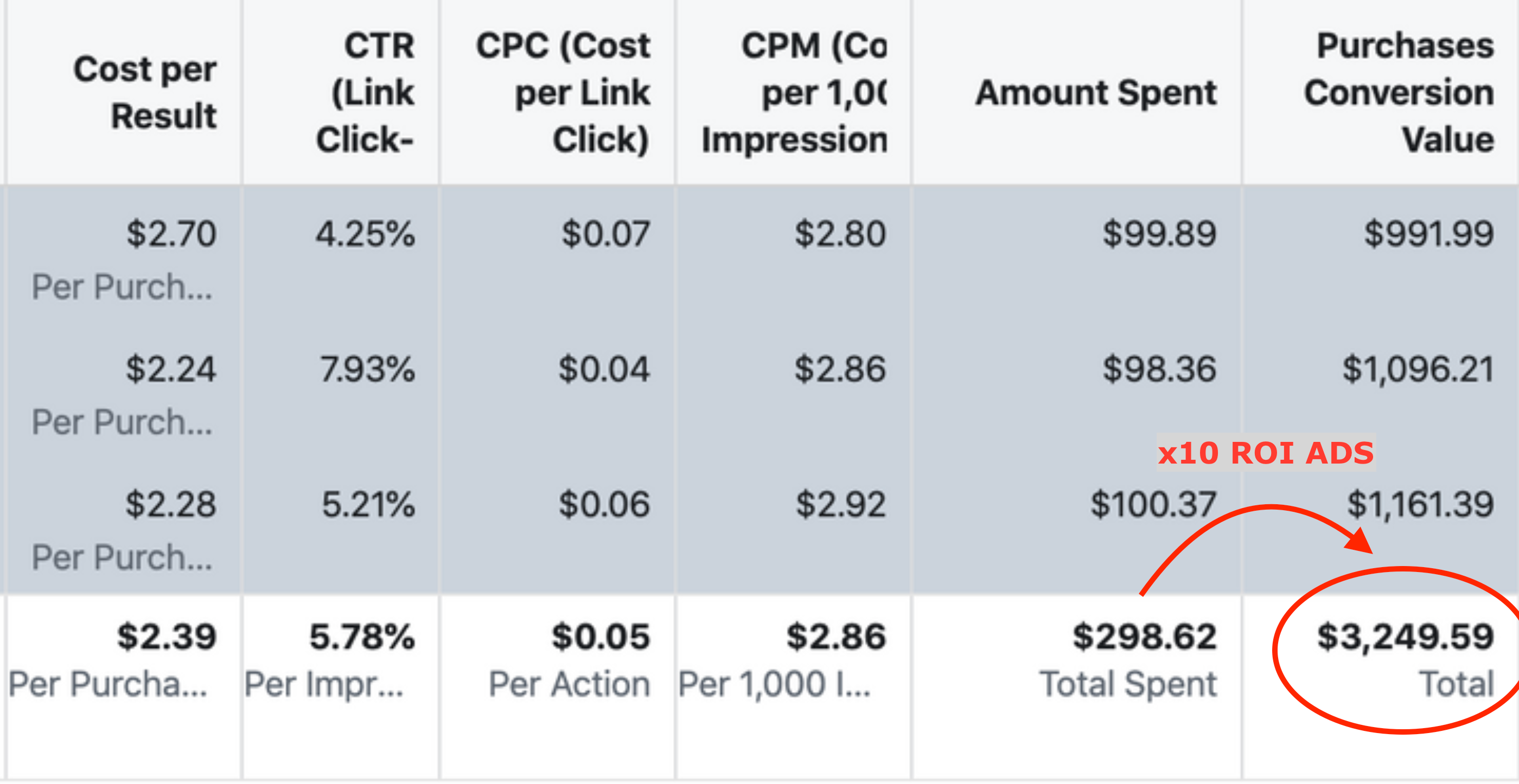Select the $2.70 cost per result cell
1519x784 pixels.
point(171,234)
